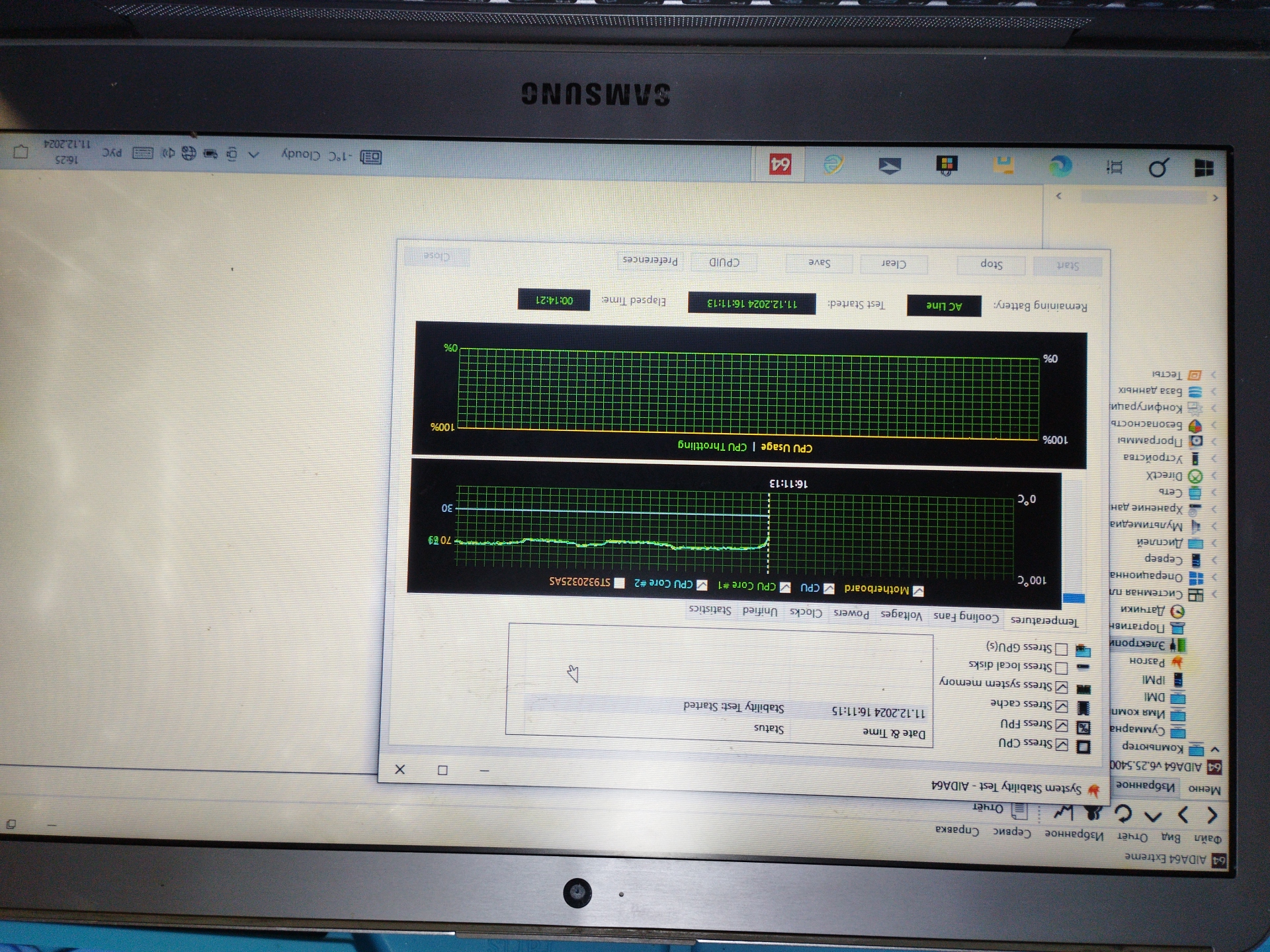Click the blue vertical slider beside temperature graph

pos(1074,598)
